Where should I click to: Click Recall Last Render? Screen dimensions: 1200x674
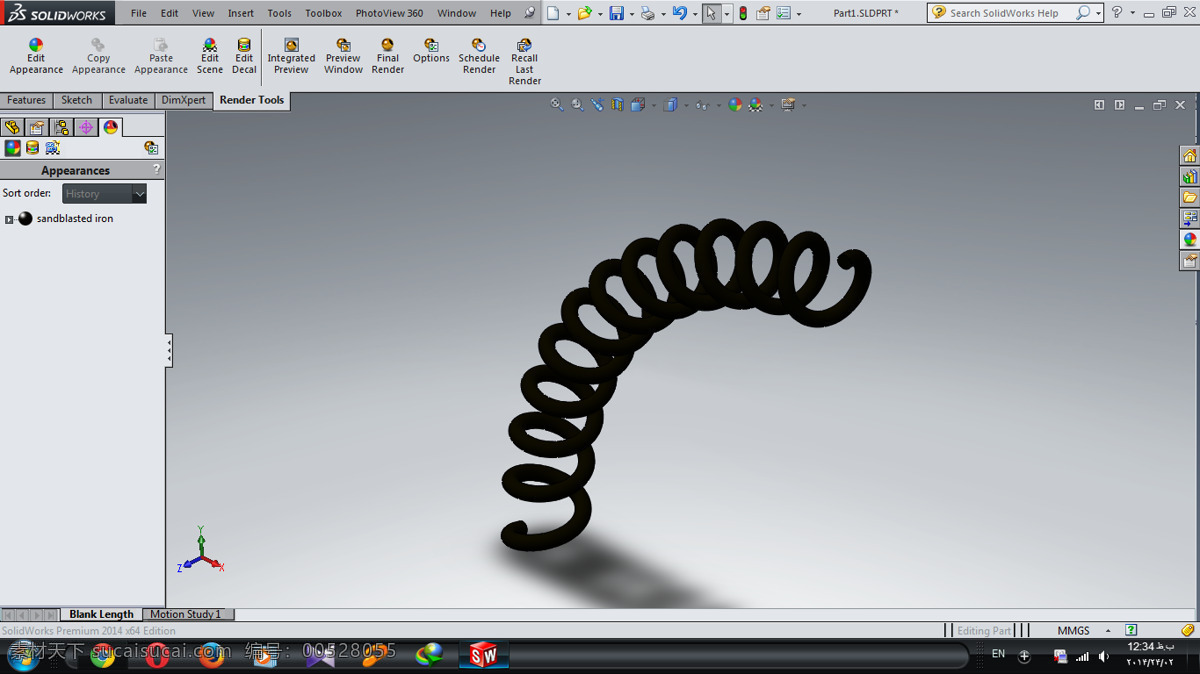click(525, 62)
